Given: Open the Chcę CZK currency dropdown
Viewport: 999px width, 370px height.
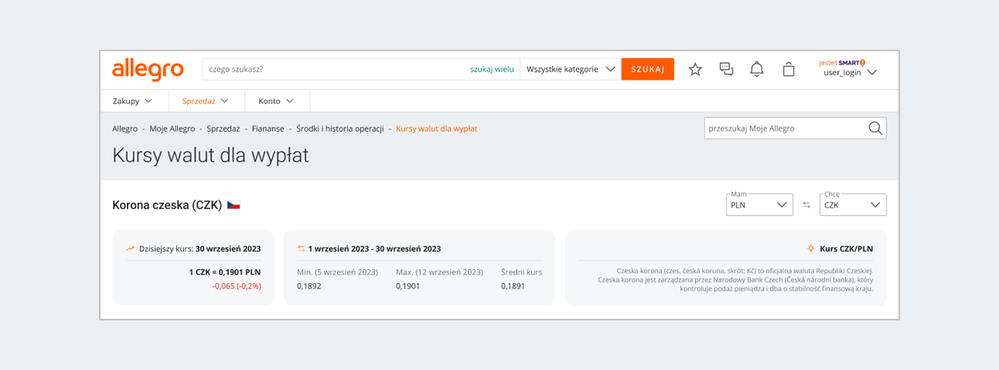Looking at the screenshot, I should pos(852,205).
